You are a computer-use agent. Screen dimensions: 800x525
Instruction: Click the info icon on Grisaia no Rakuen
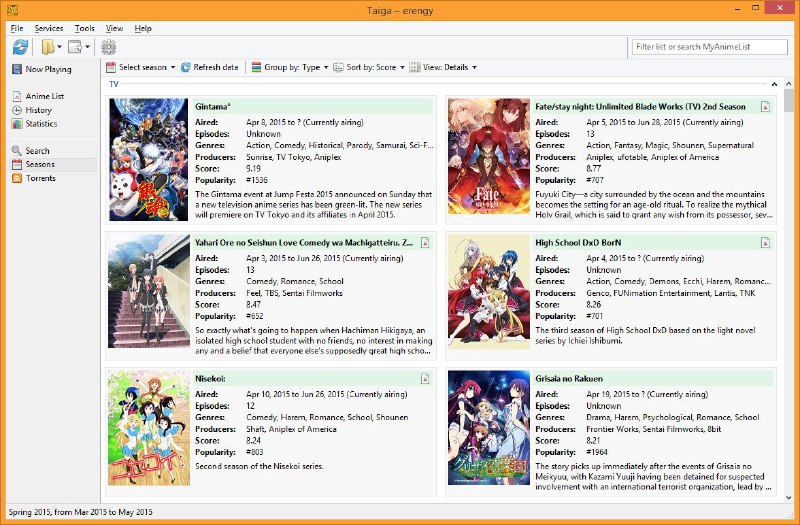(x=765, y=378)
